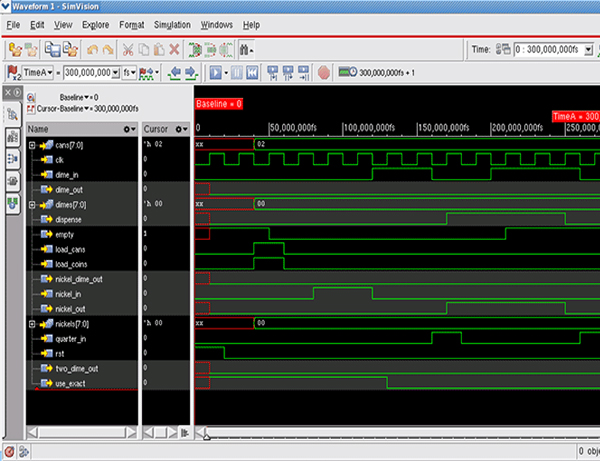Viewport: 600px width, 461px height.
Task: Open the Windows menu
Action: tap(217, 25)
